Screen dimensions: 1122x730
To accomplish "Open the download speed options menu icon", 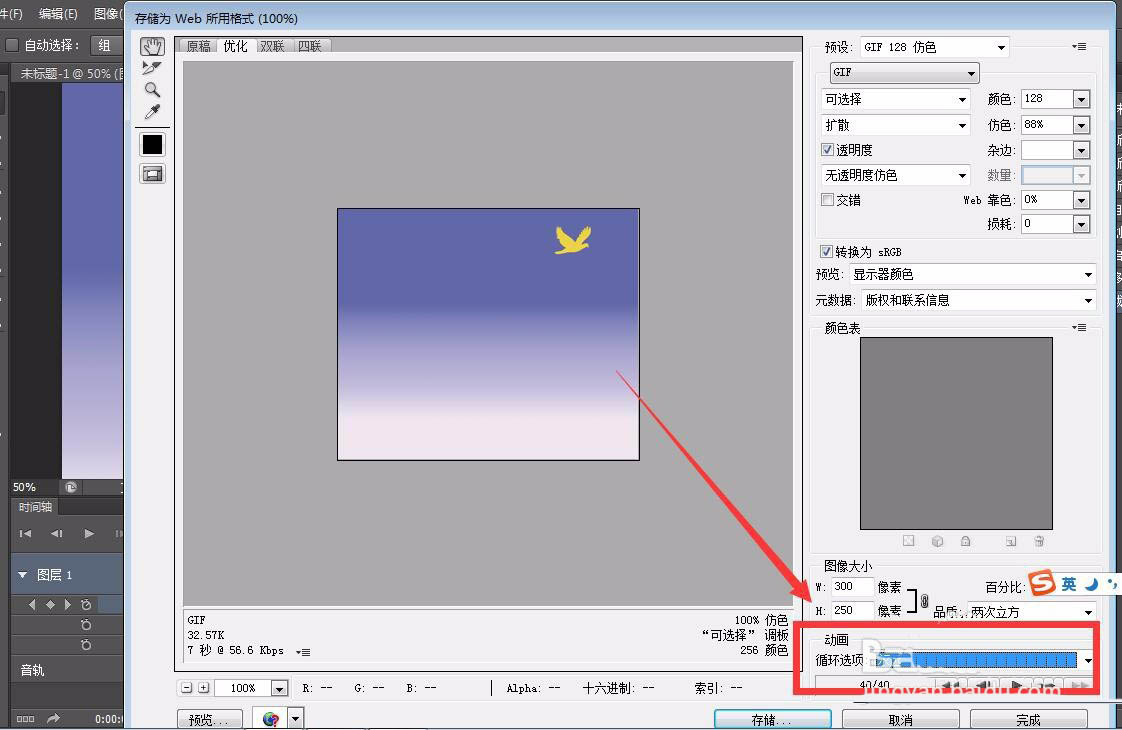I will (x=303, y=652).
